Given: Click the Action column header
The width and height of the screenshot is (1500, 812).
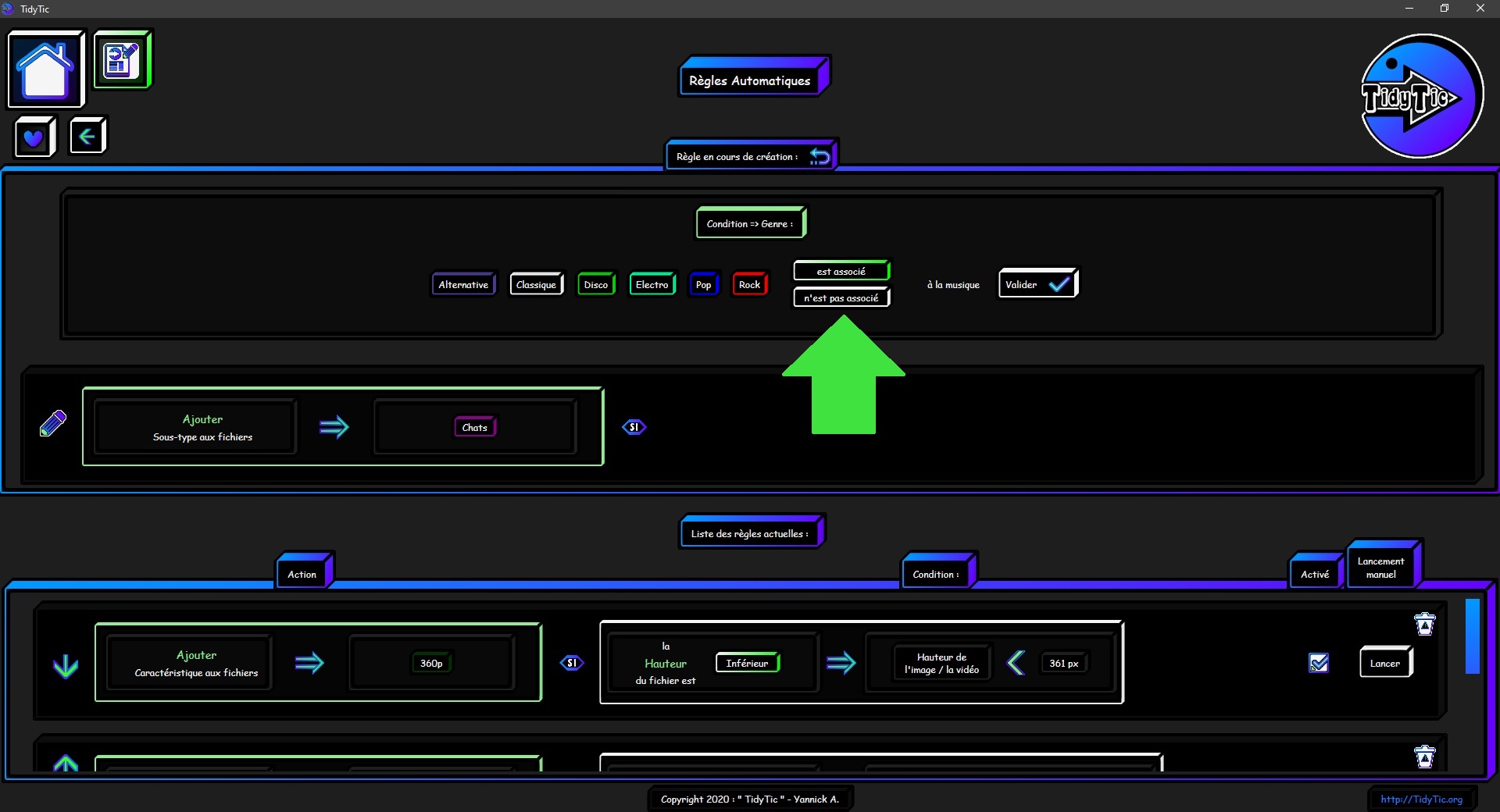Looking at the screenshot, I should point(303,572).
